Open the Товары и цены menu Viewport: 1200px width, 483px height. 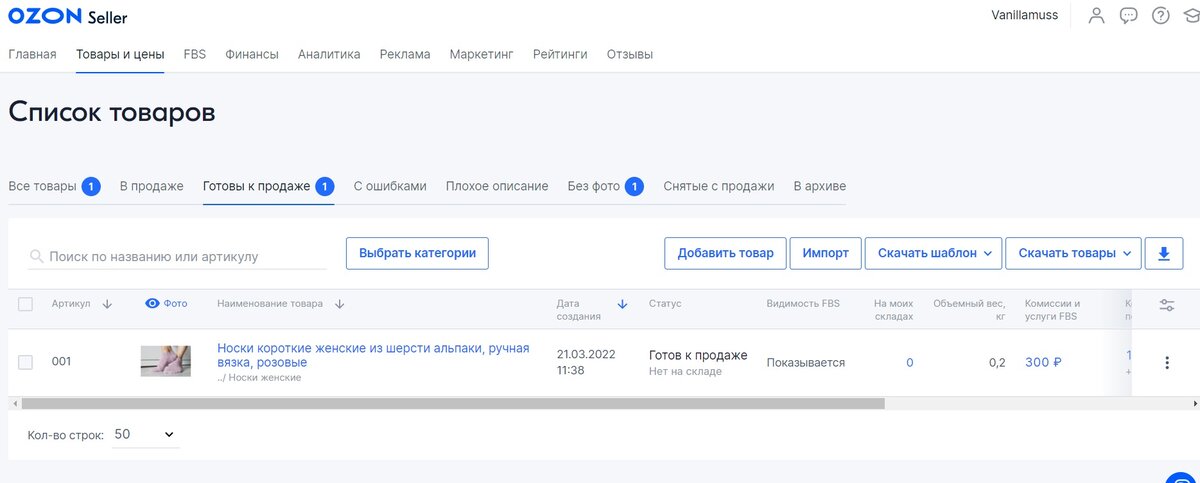click(x=120, y=54)
